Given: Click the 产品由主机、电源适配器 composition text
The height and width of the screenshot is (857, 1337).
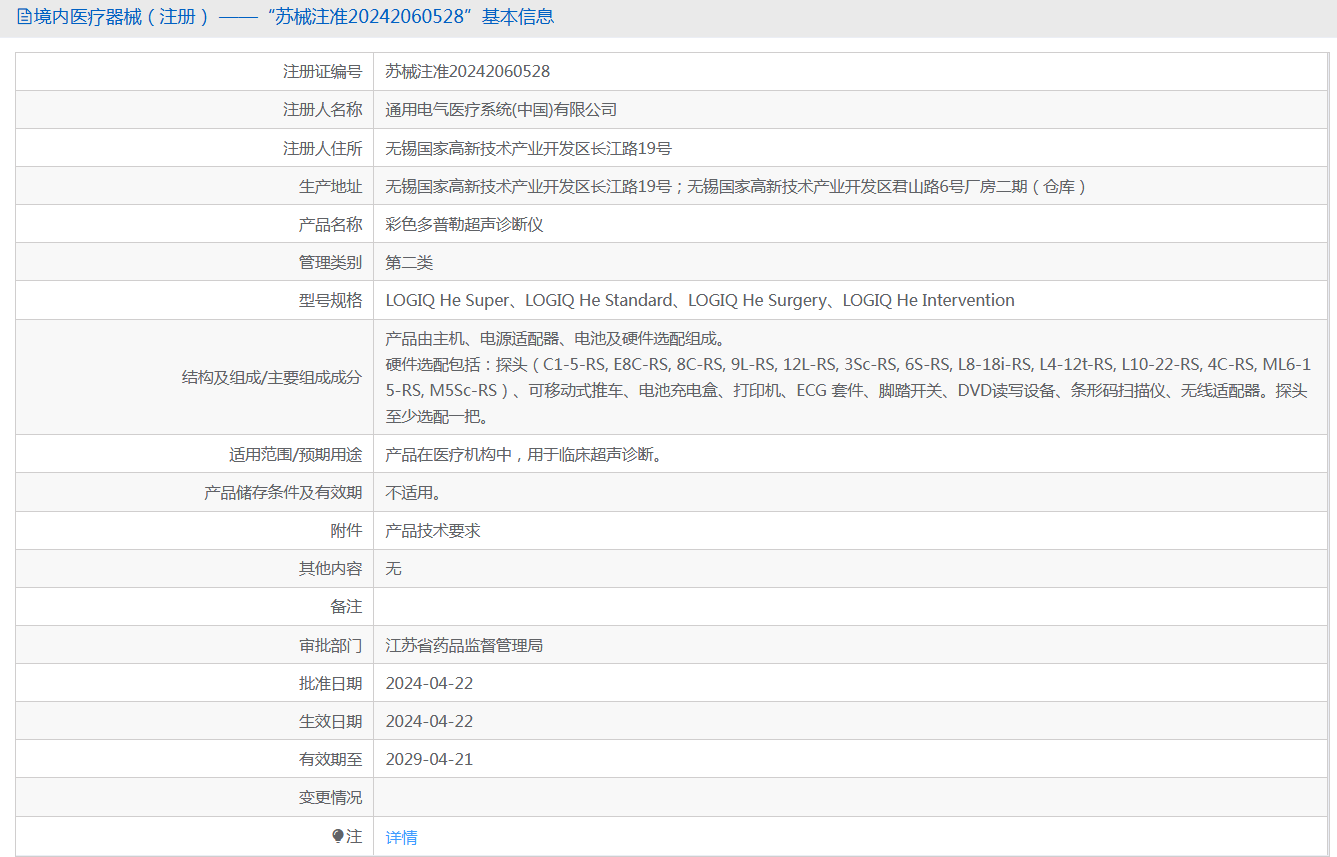Looking at the screenshot, I should [x=848, y=377].
